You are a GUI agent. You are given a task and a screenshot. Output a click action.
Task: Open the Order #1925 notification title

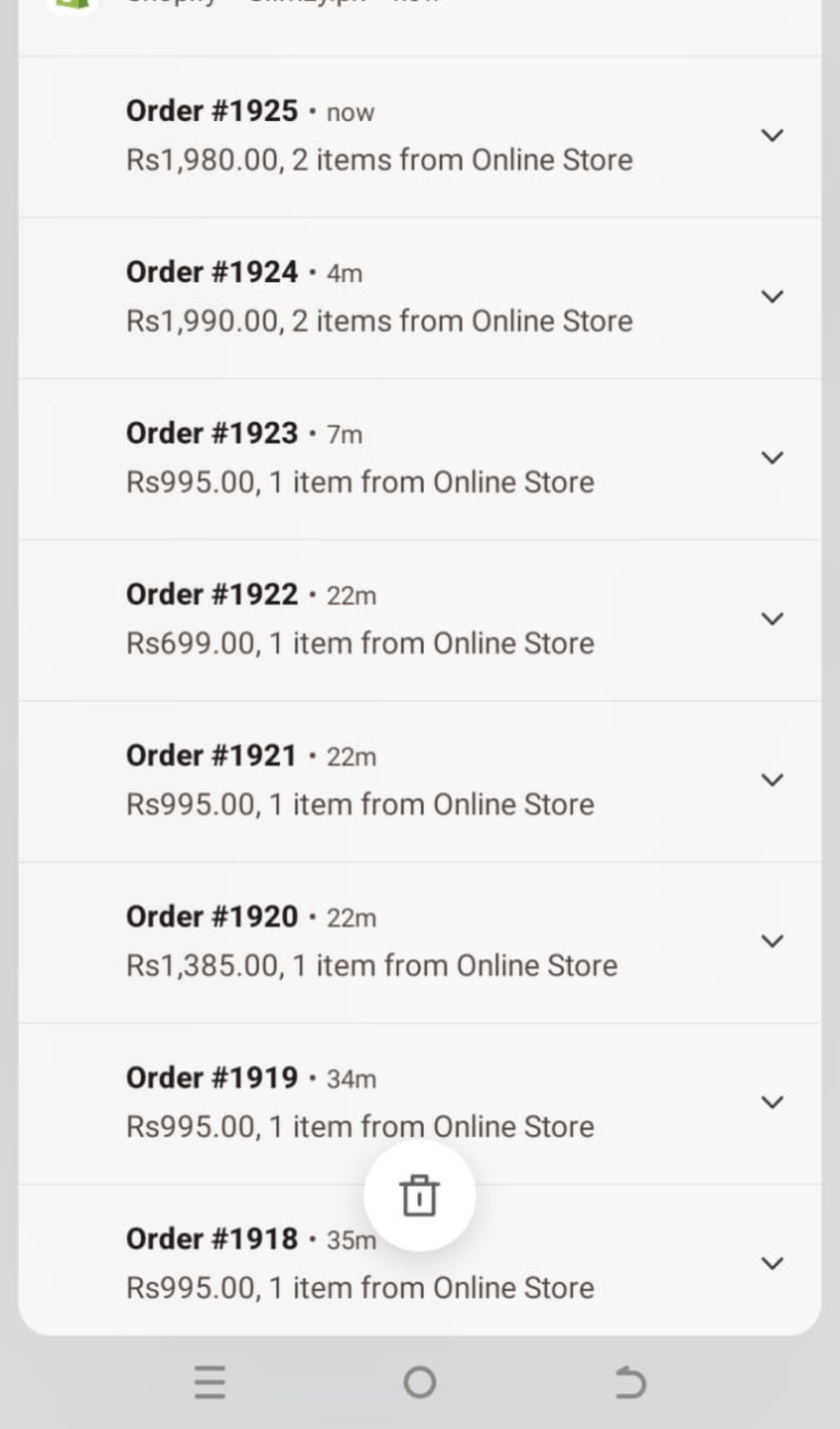[x=212, y=111]
